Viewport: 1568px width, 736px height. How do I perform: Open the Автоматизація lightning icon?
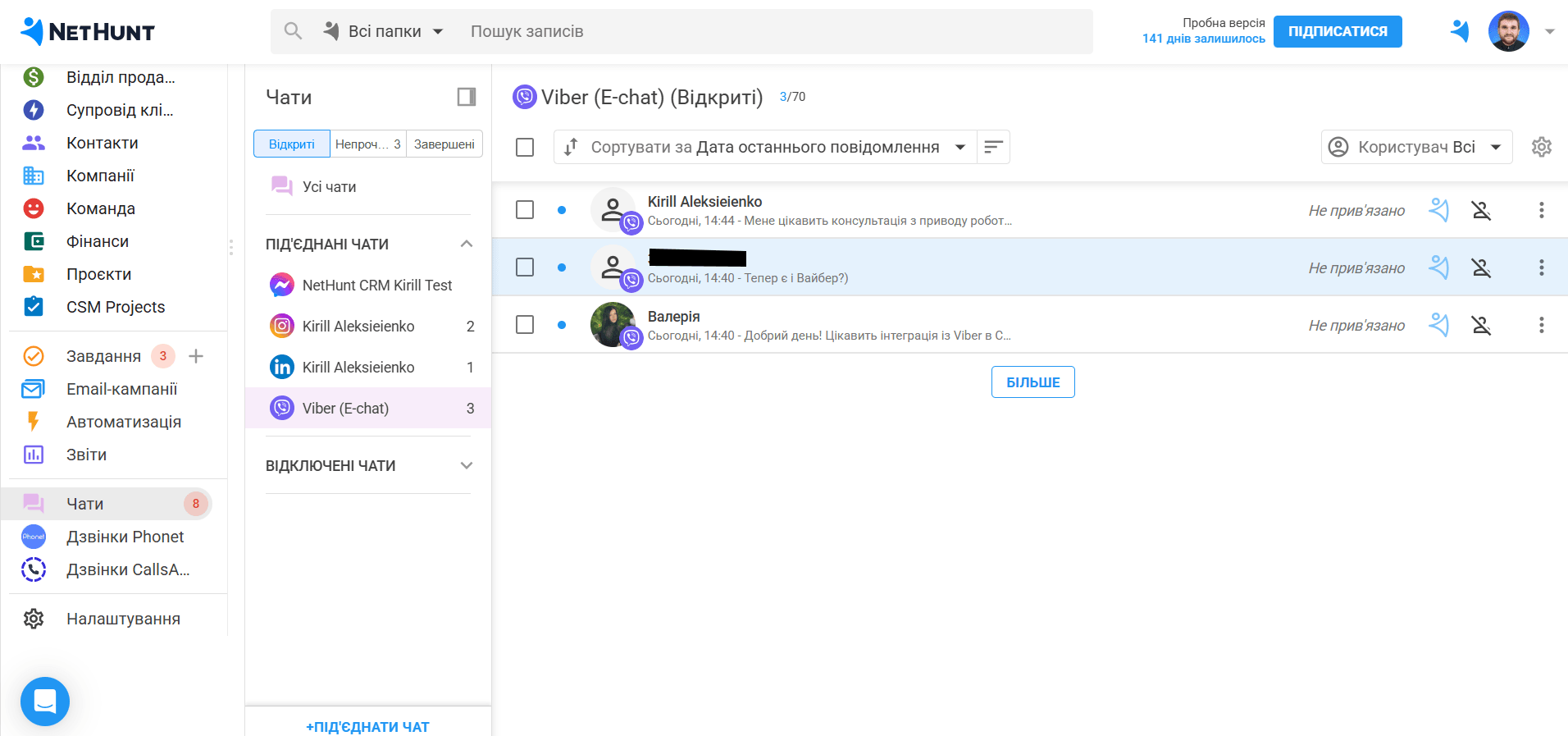34,422
